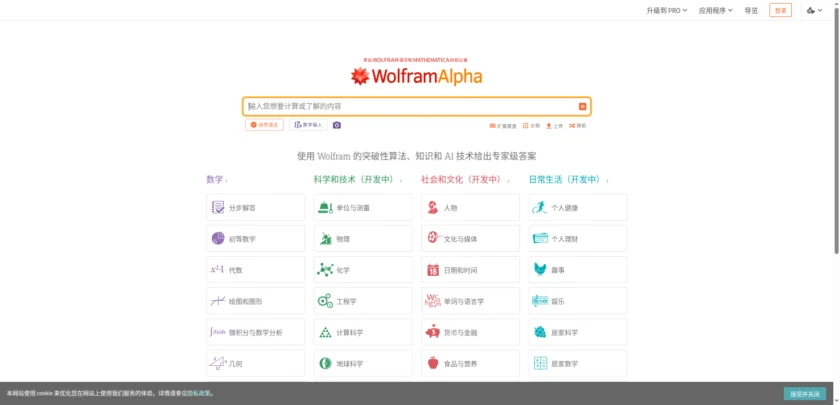Expand the 应用程序 dropdown menu
Image resolution: width=840 pixels, height=405 pixels.
point(715,10)
